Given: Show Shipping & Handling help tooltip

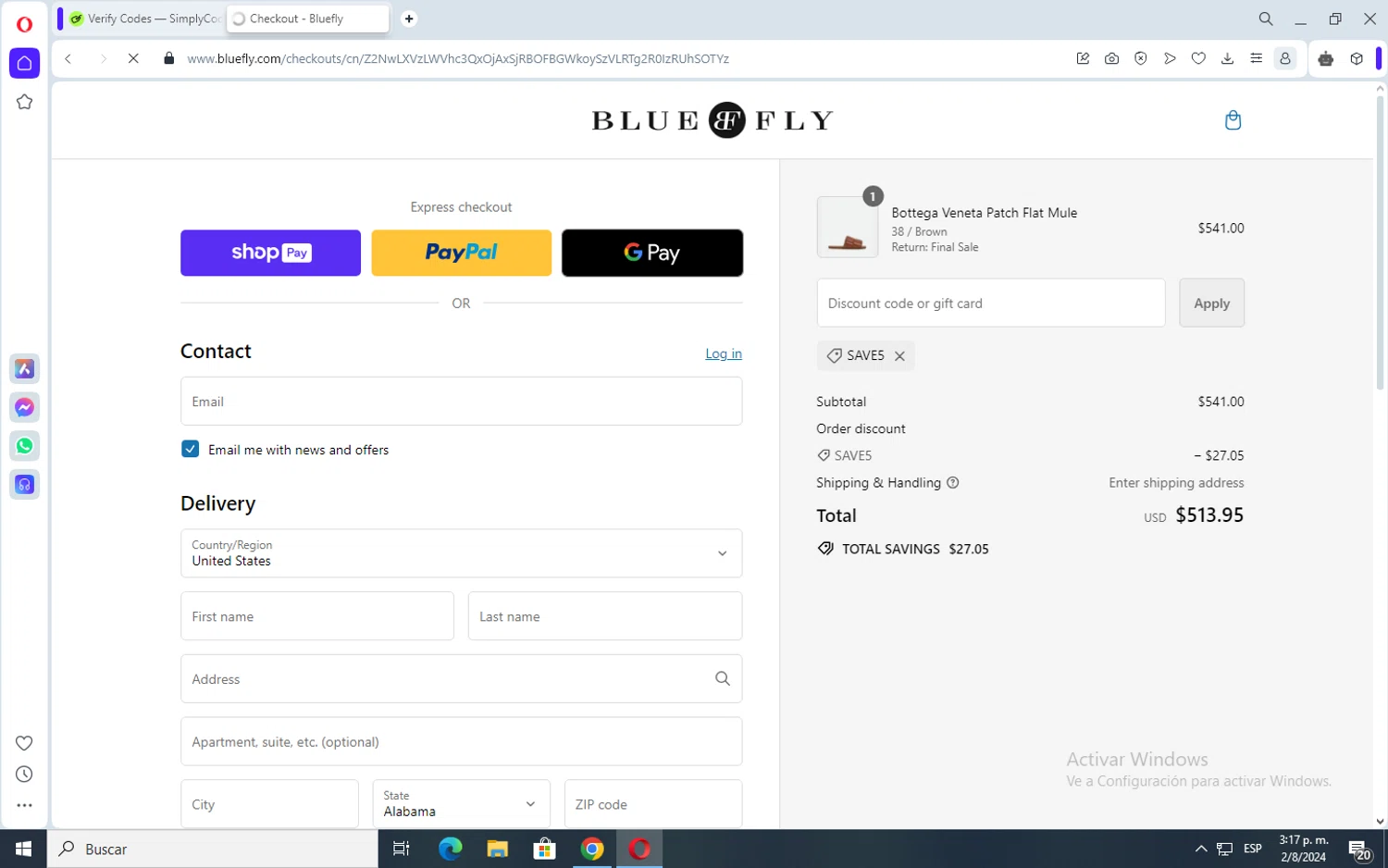Looking at the screenshot, I should 953,483.
